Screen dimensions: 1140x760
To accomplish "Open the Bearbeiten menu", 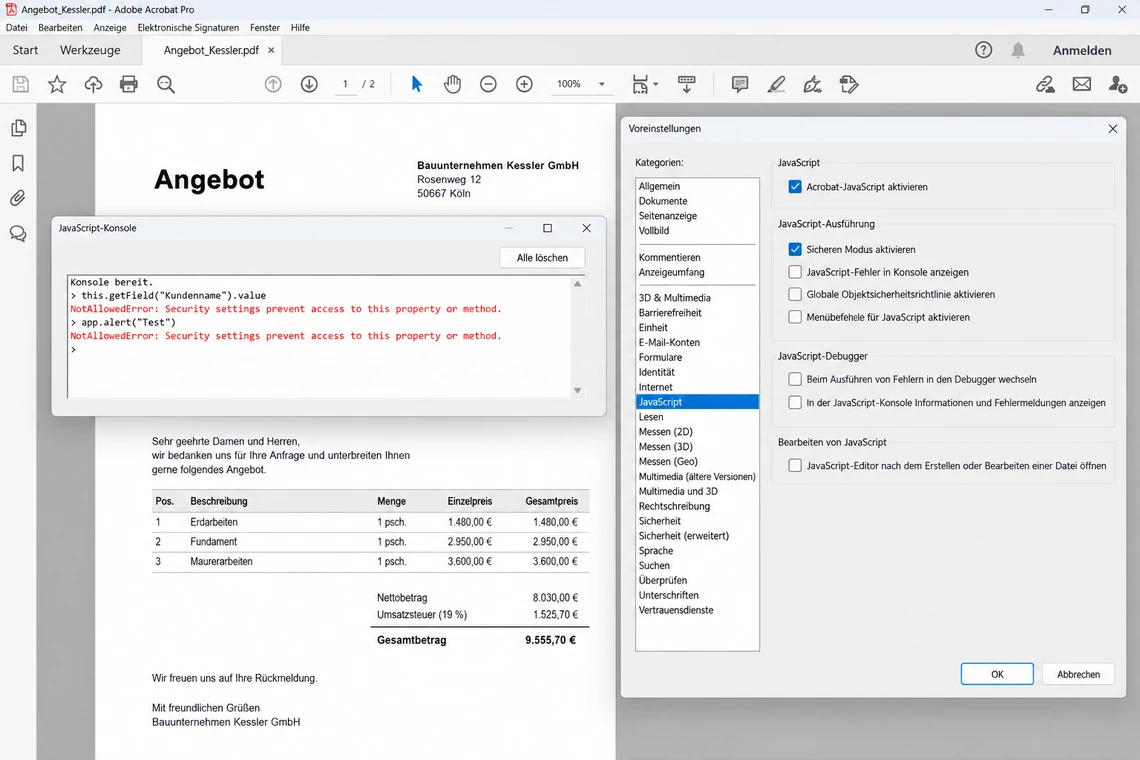I will [60, 28].
